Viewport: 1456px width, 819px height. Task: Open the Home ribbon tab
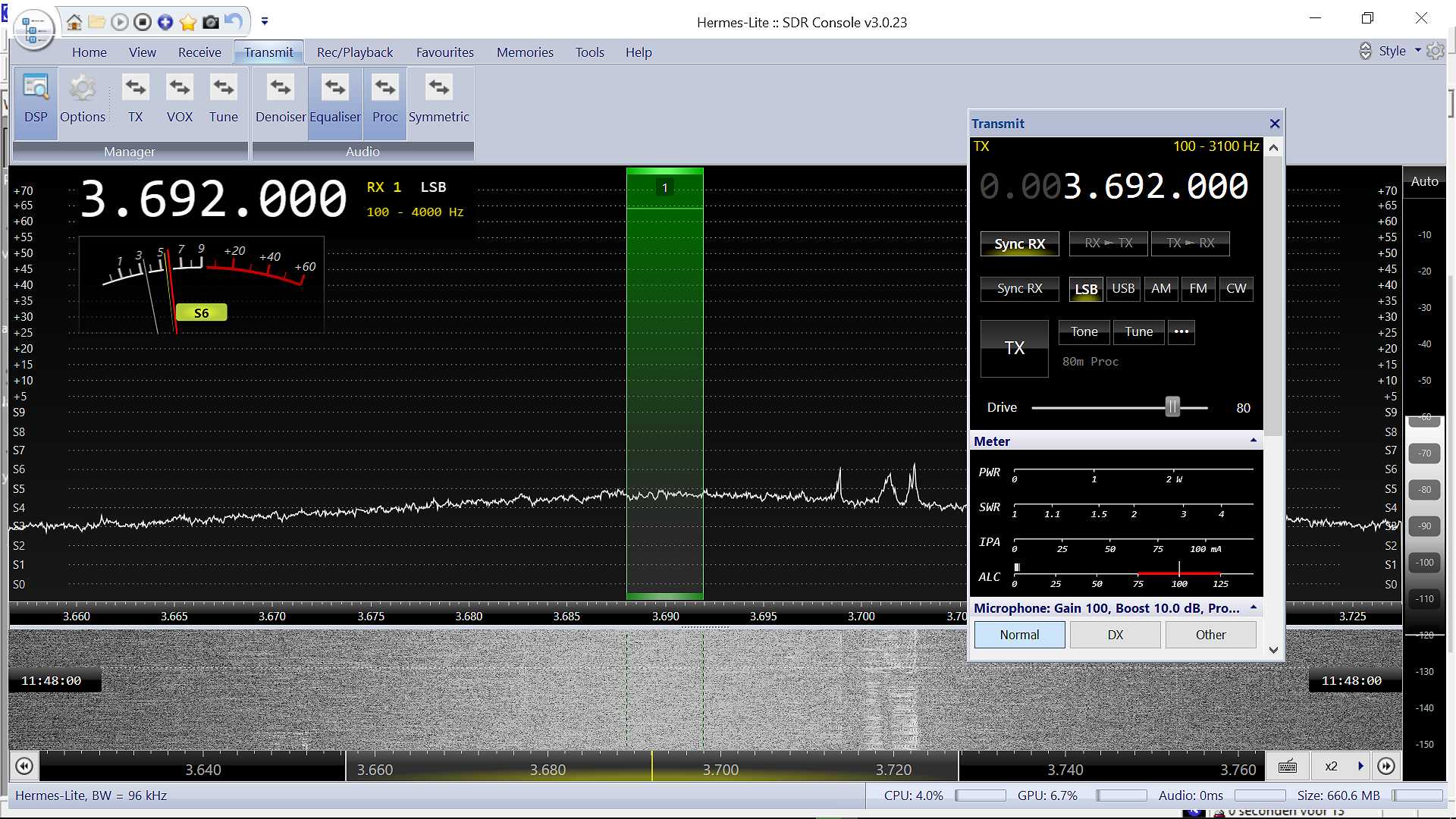click(x=89, y=52)
